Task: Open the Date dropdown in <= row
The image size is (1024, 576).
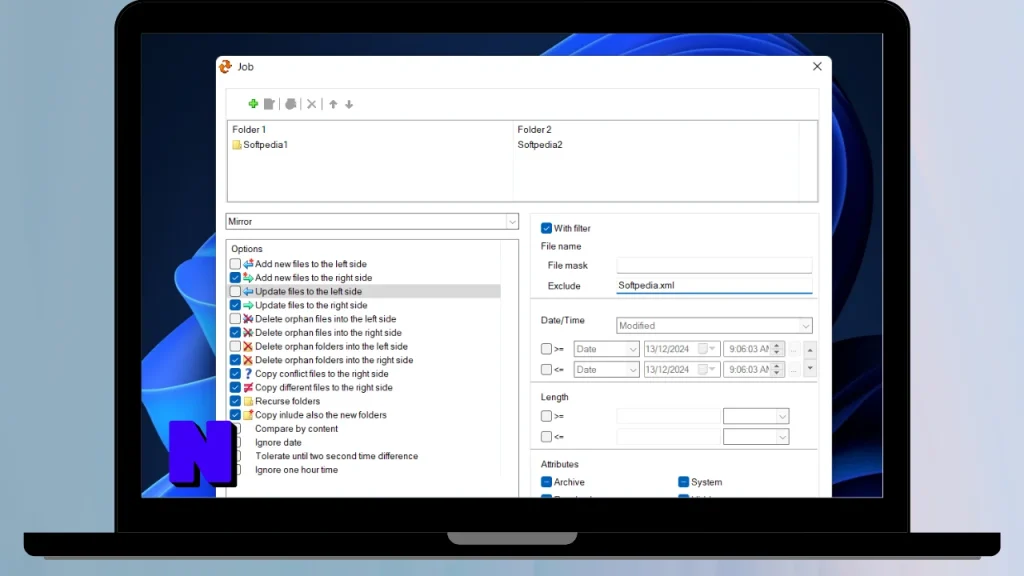Action: click(x=632, y=370)
